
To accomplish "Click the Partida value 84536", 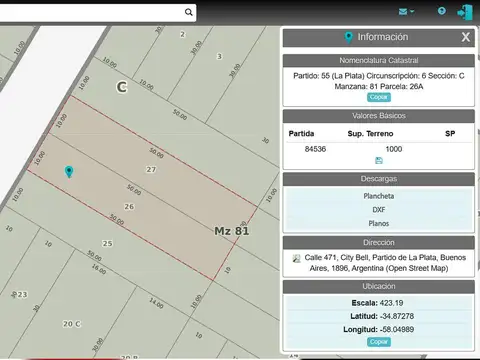I will 315,149.
